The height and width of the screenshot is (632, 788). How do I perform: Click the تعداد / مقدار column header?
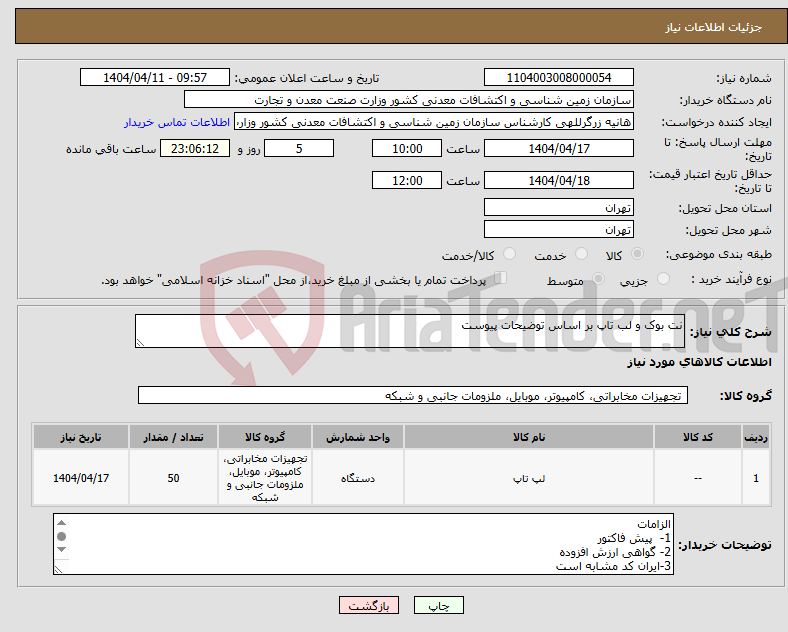pyautogui.click(x=173, y=437)
